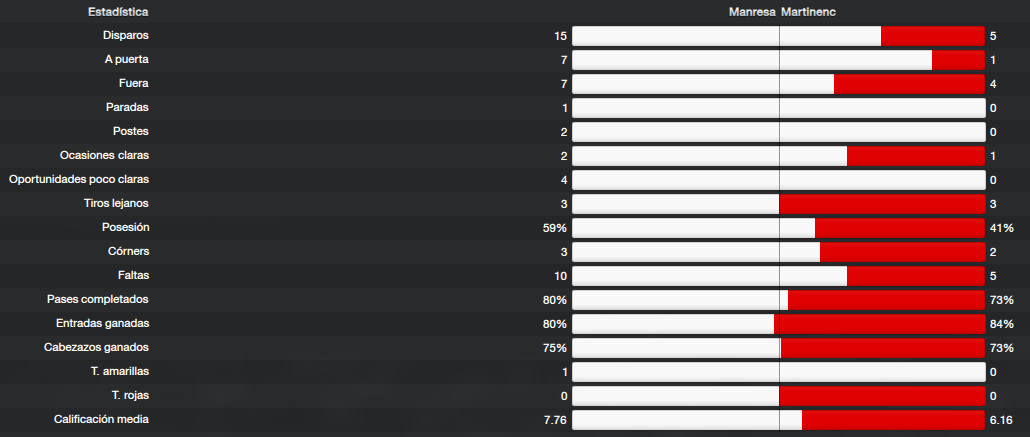The width and height of the screenshot is (1030, 437).
Task: Click the Fuera comparison bar
Action: click(778, 84)
